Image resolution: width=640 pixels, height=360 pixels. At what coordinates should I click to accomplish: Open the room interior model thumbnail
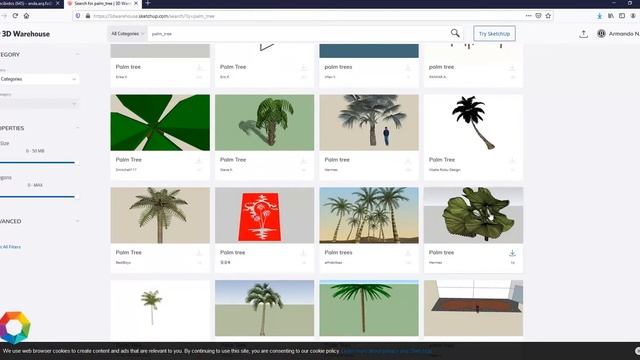(x=473, y=308)
